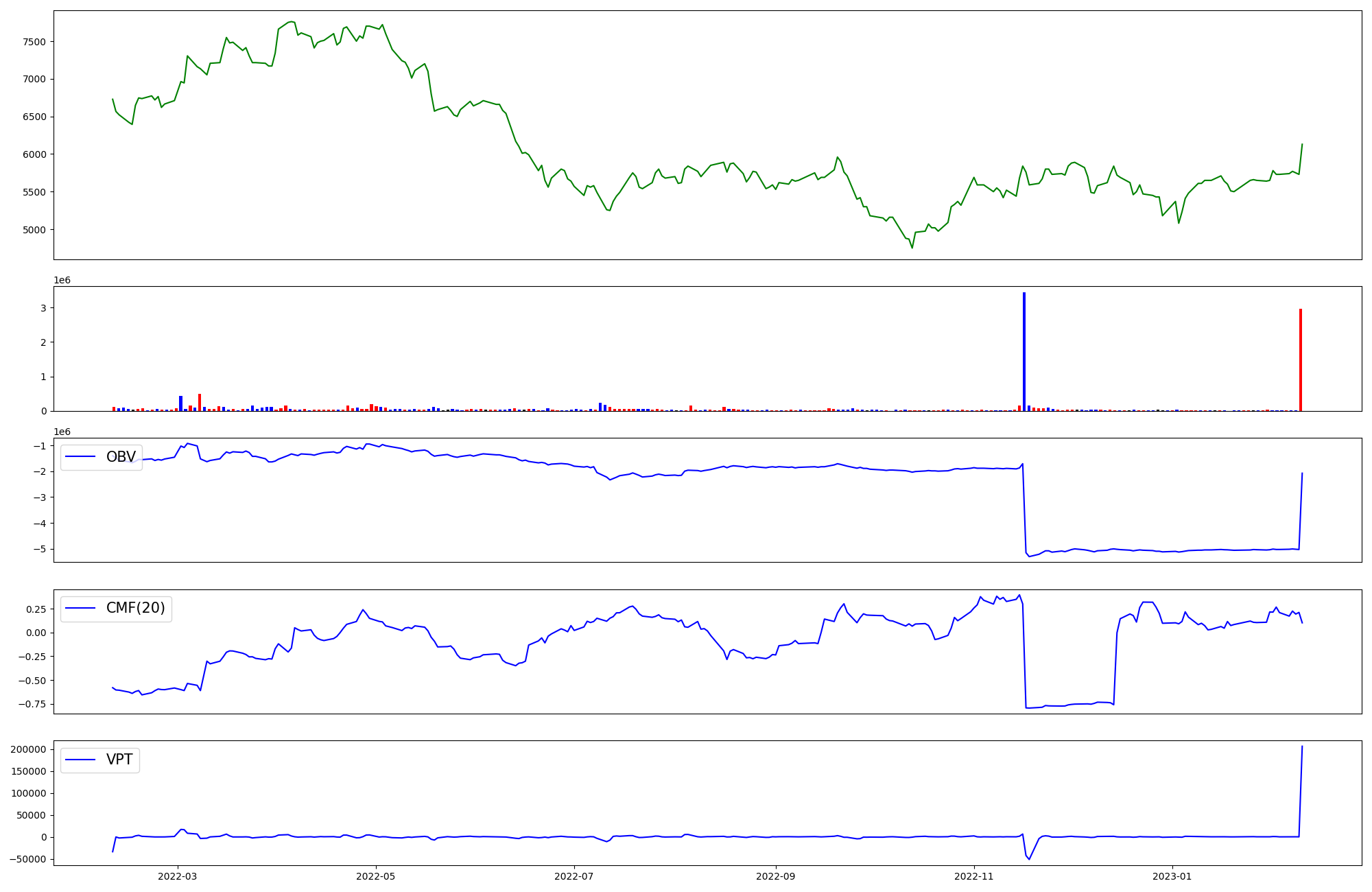
Task: Click the 0.25 CMF axis label
Action: (x=36, y=609)
